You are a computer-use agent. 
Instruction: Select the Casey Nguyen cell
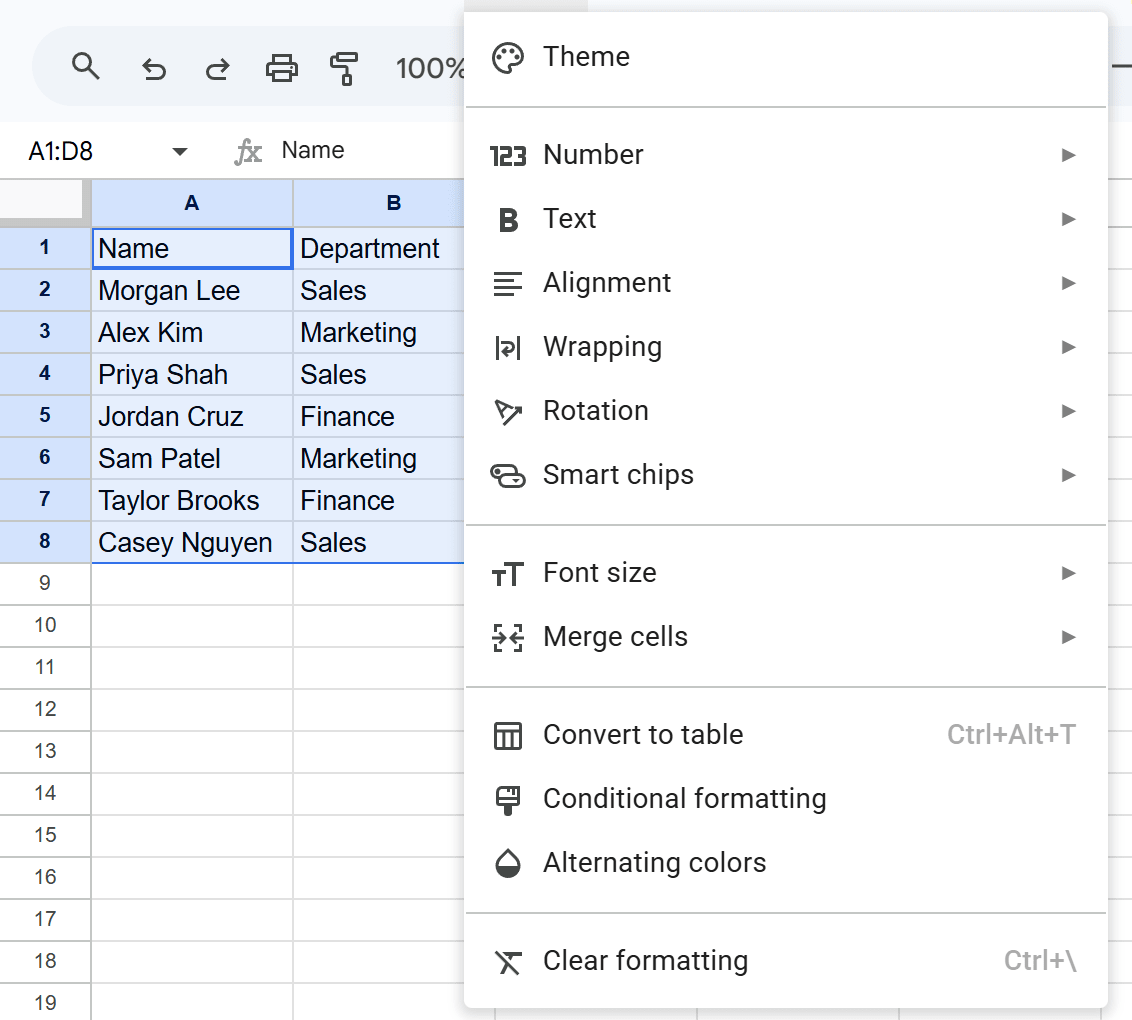192,542
